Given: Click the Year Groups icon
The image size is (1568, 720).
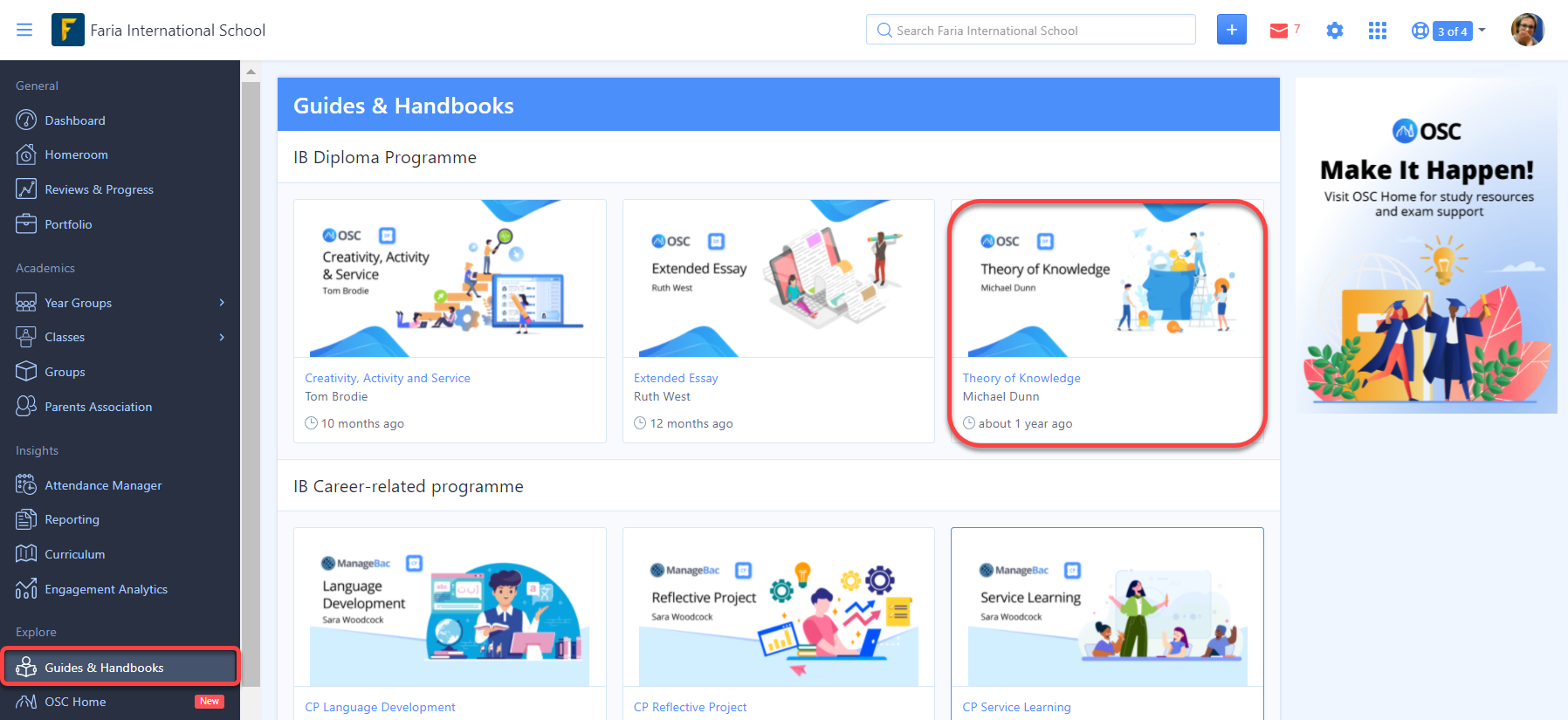Looking at the screenshot, I should click(26, 303).
